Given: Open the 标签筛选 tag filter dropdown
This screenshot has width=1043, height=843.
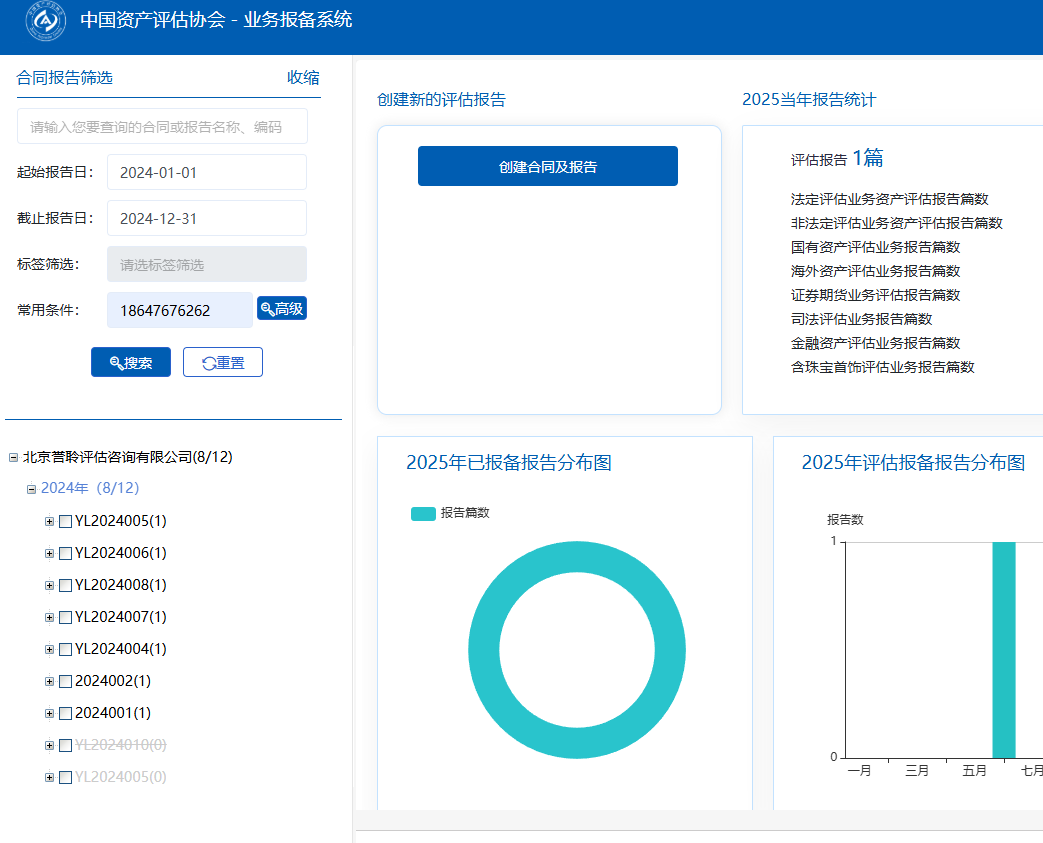Looking at the screenshot, I should 207,264.
